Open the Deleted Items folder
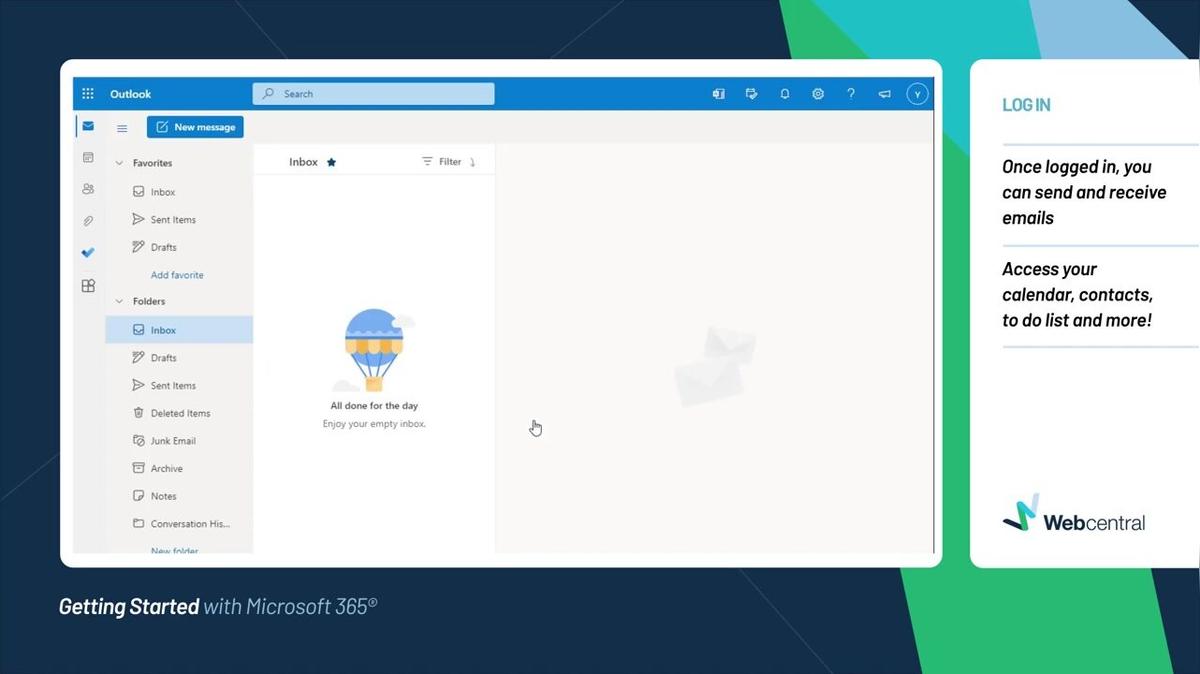This screenshot has width=1200, height=674. pos(179,413)
